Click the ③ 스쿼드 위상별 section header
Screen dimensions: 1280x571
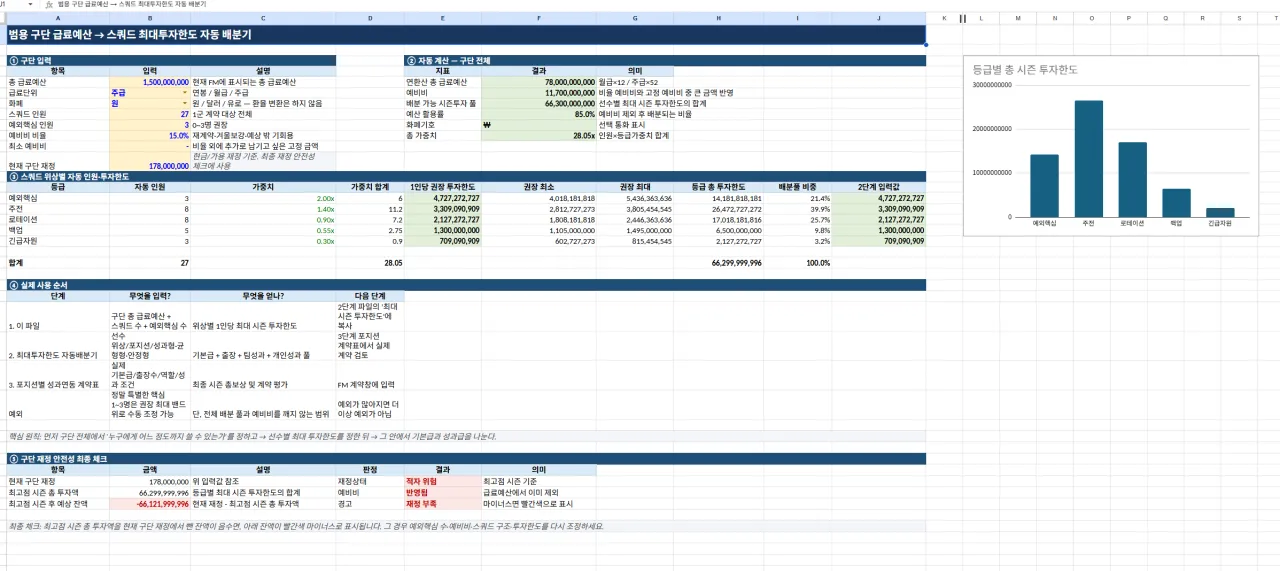click(466, 176)
